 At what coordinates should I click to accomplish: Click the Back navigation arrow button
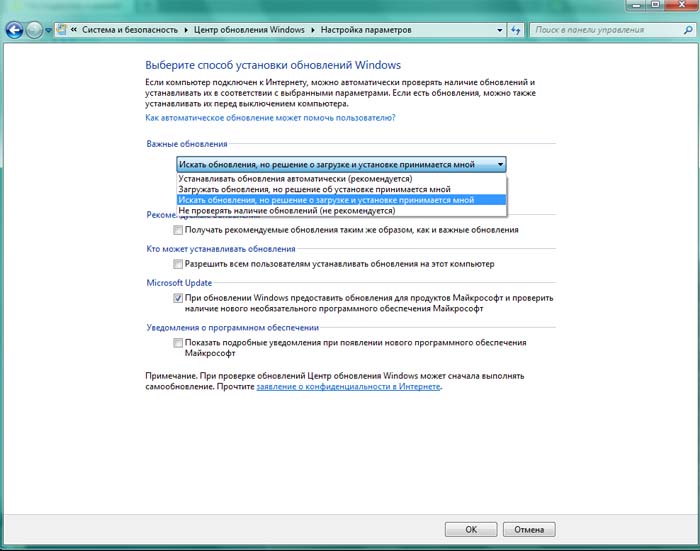(13, 31)
